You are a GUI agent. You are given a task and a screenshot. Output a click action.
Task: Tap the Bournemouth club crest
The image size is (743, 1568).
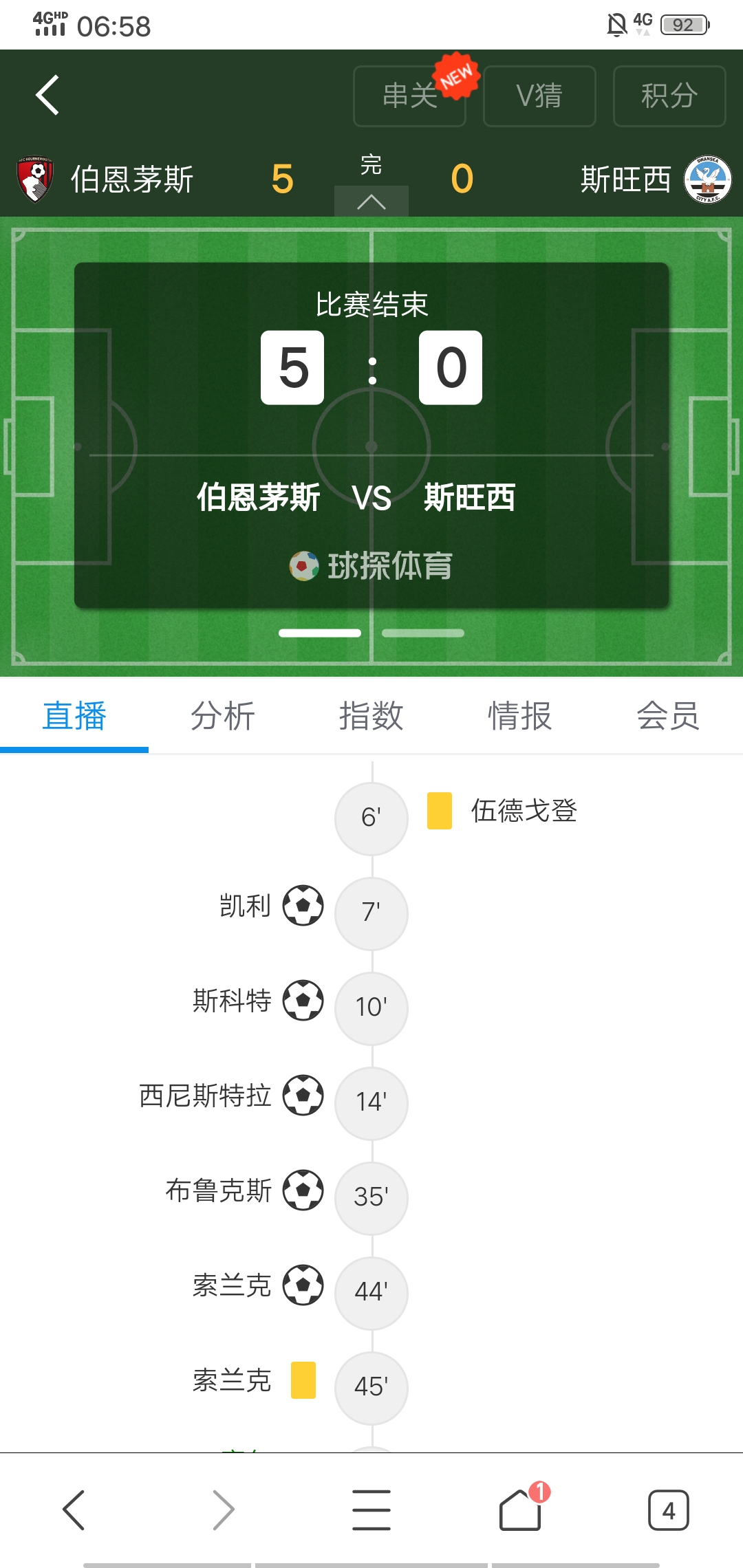click(34, 179)
